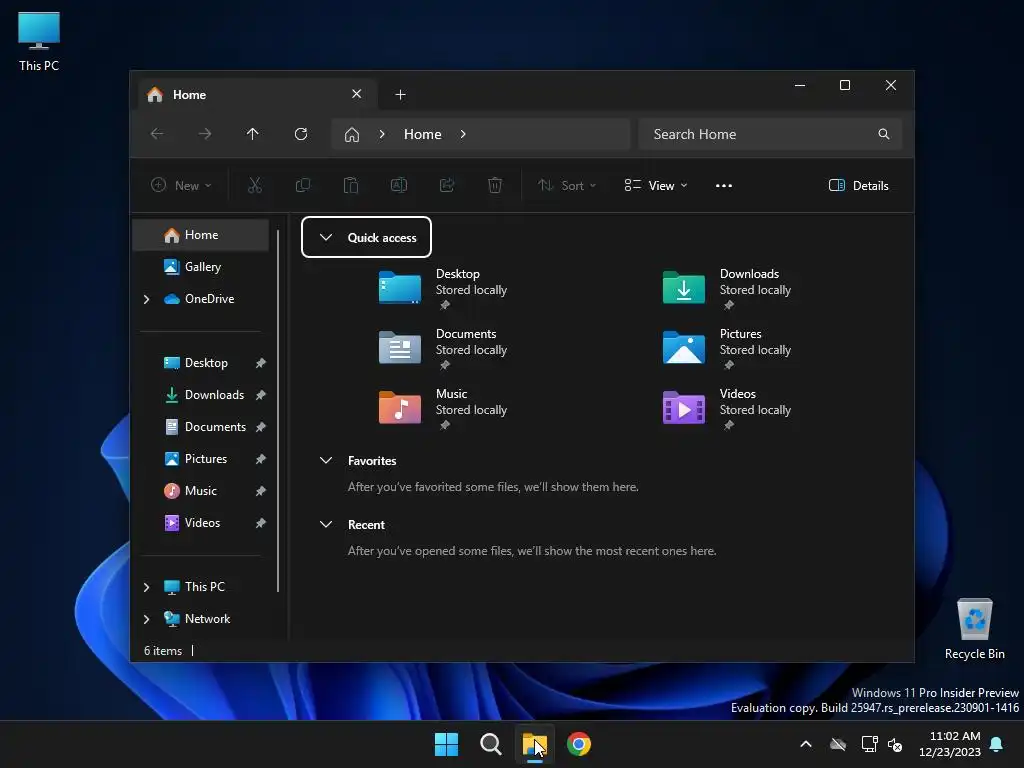1024x768 pixels.
Task: Go back with the left arrow
Action: coord(157,134)
